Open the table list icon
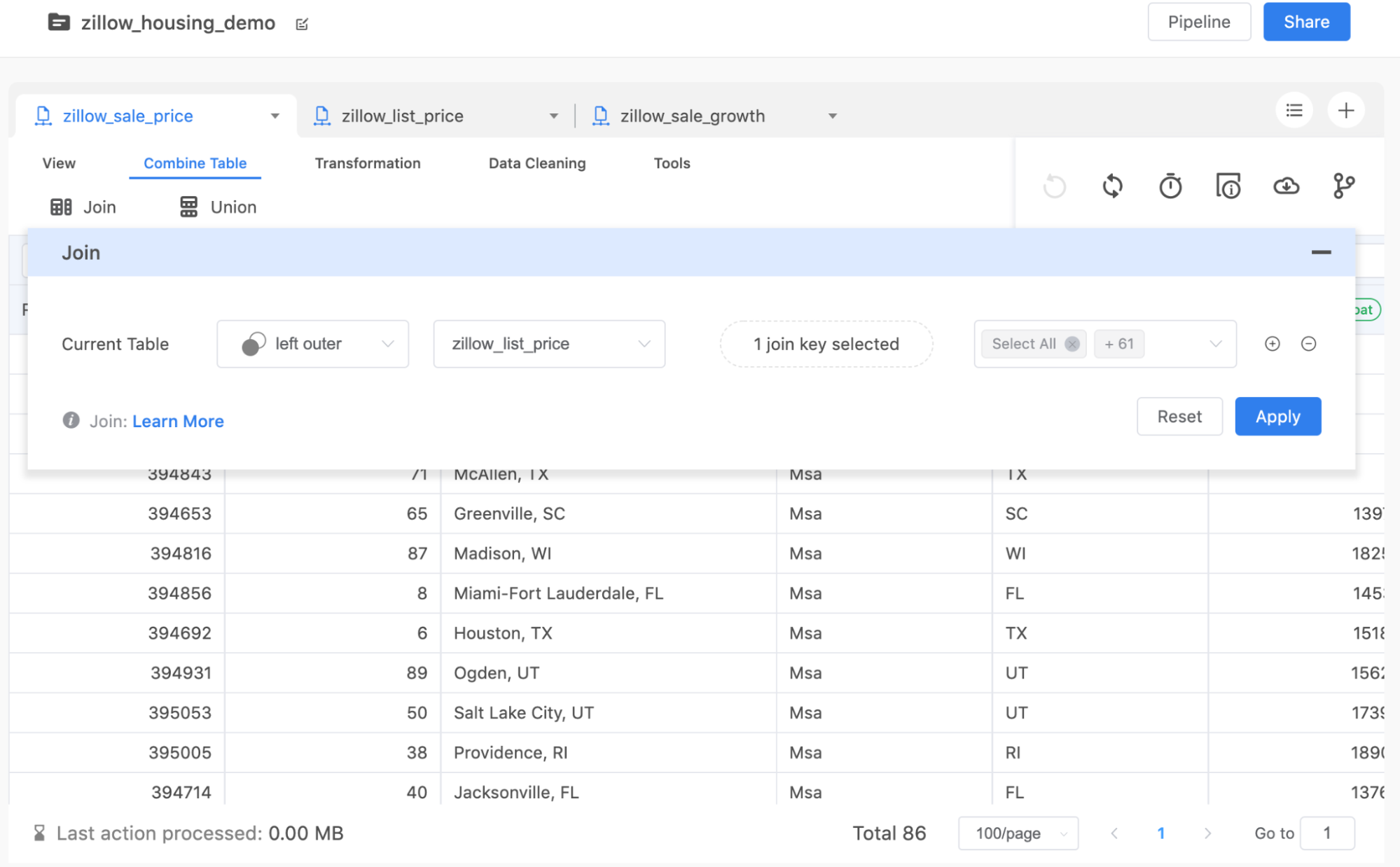 click(x=1294, y=111)
